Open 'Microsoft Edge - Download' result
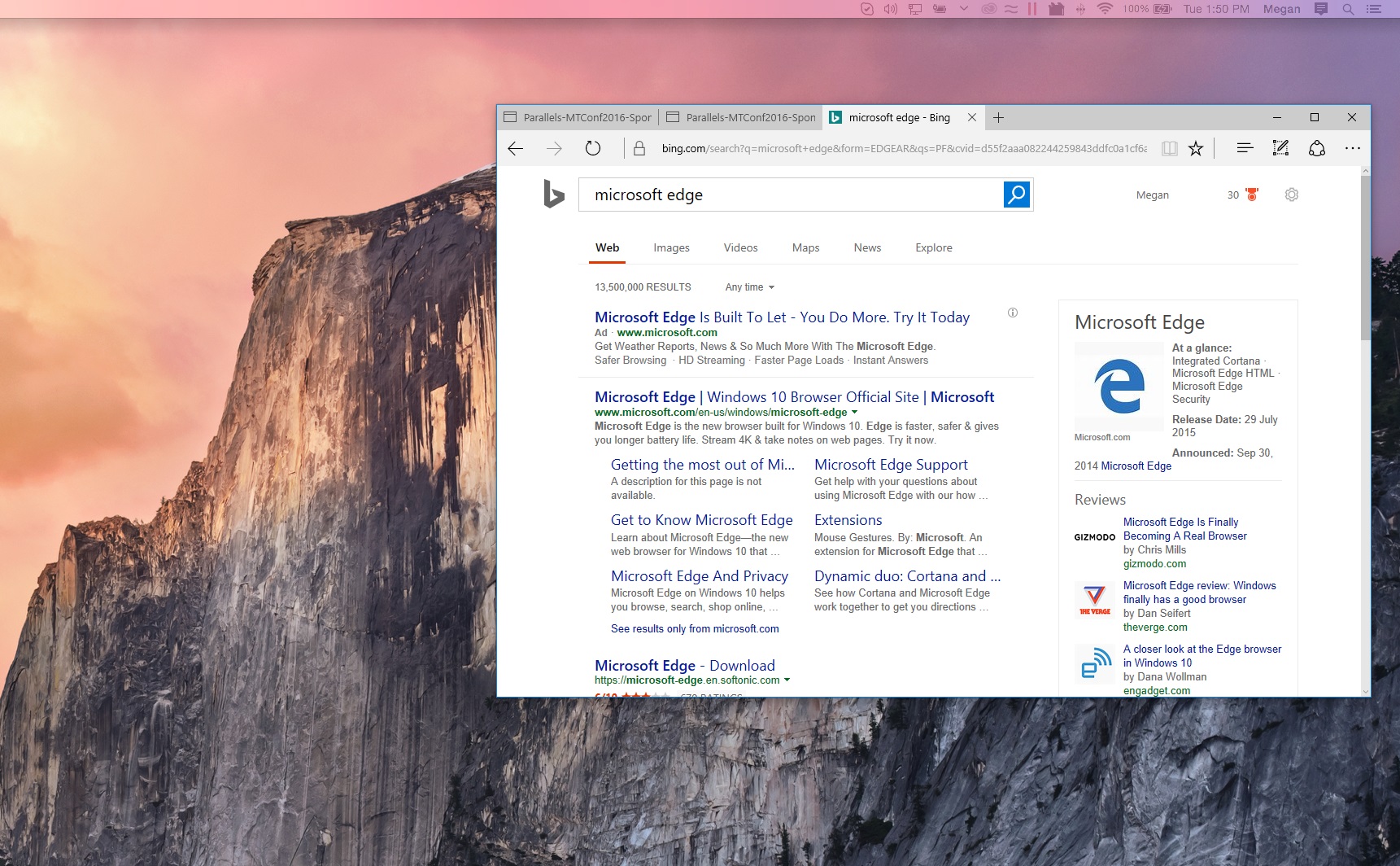This screenshot has height=866, width=1400. pyautogui.click(x=684, y=666)
